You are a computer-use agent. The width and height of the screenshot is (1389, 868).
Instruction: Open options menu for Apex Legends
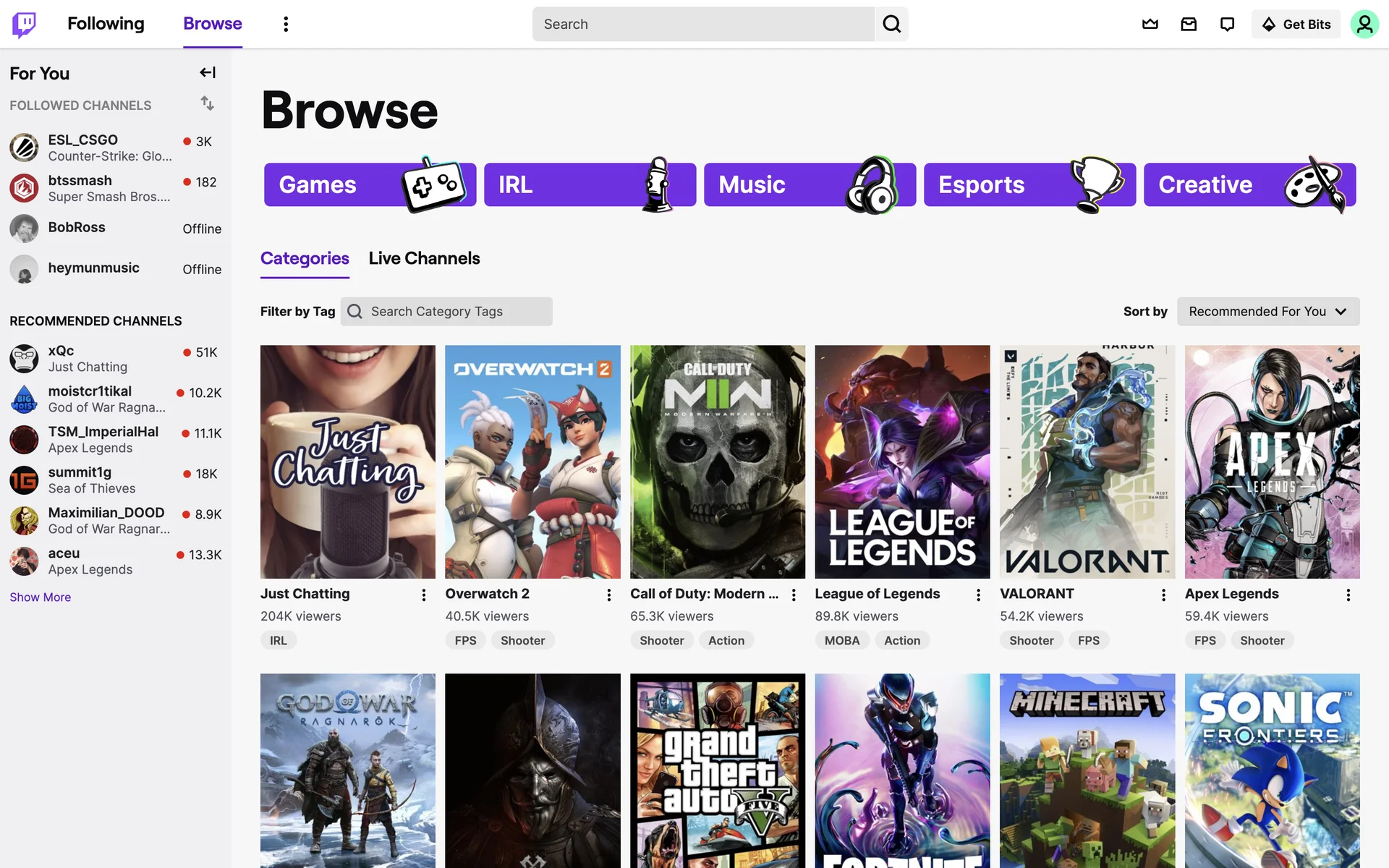click(x=1348, y=595)
